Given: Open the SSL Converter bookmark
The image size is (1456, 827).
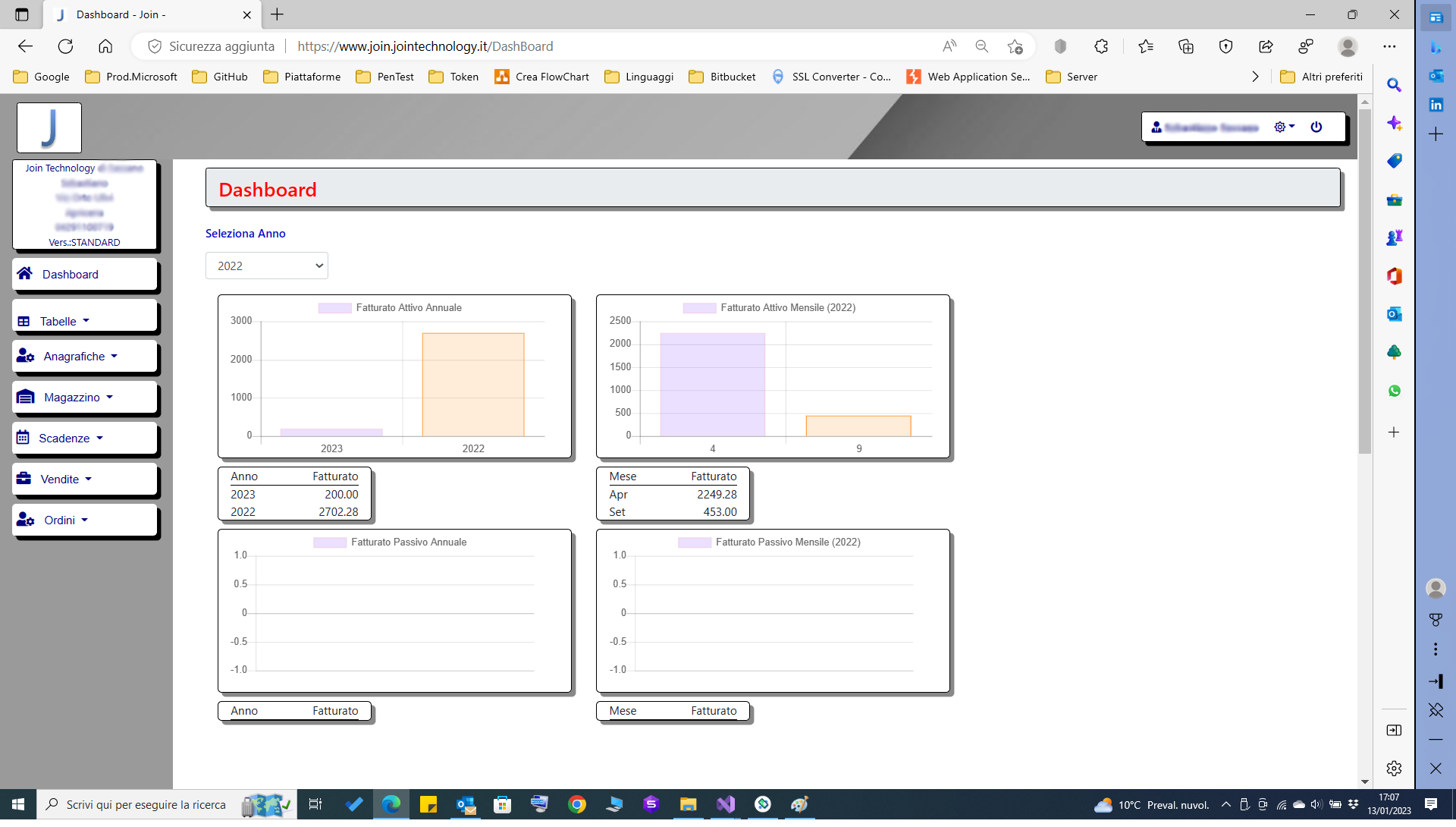Looking at the screenshot, I should coord(831,77).
